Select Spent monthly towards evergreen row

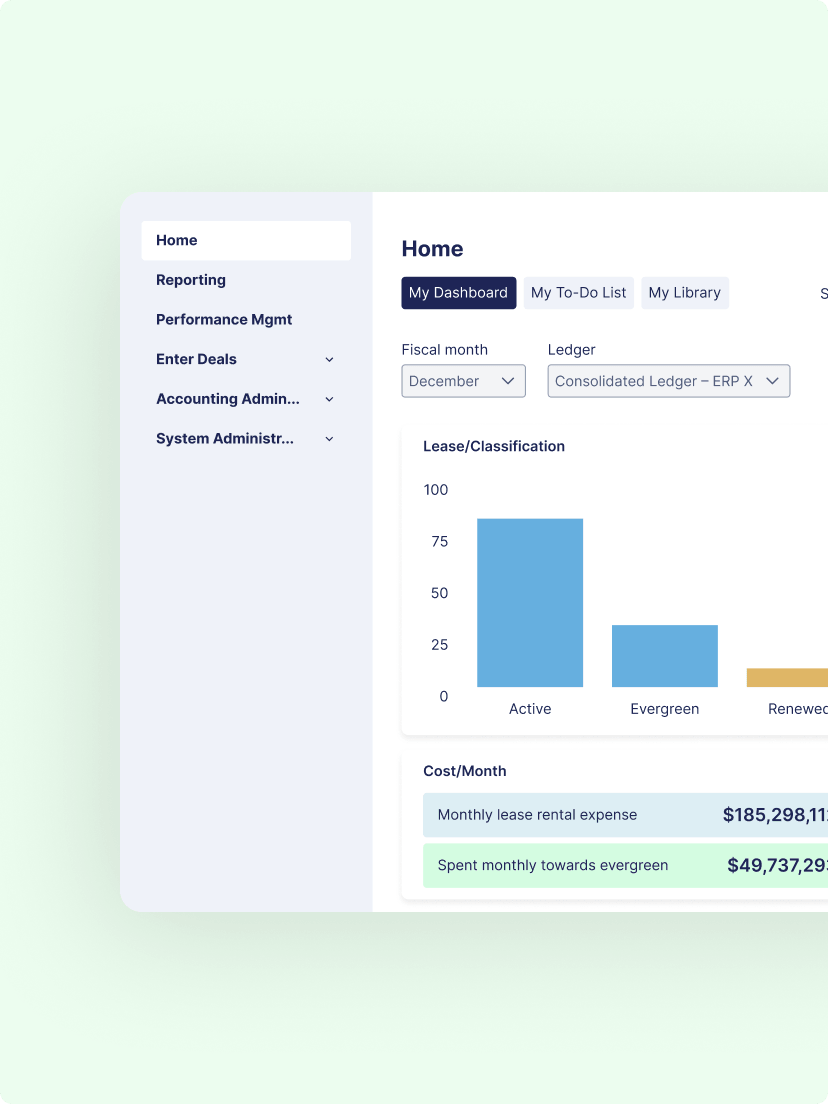tap(625, 865)
